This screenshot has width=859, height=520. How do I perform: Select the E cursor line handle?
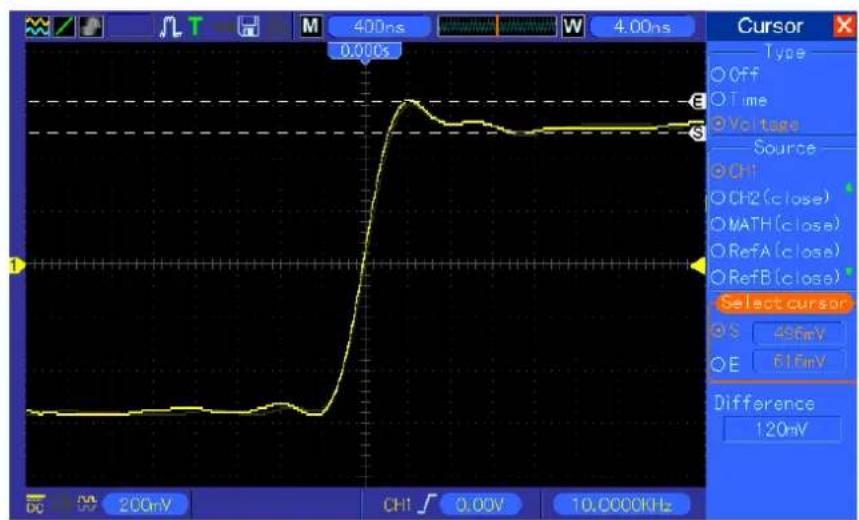tap(698, 101)
